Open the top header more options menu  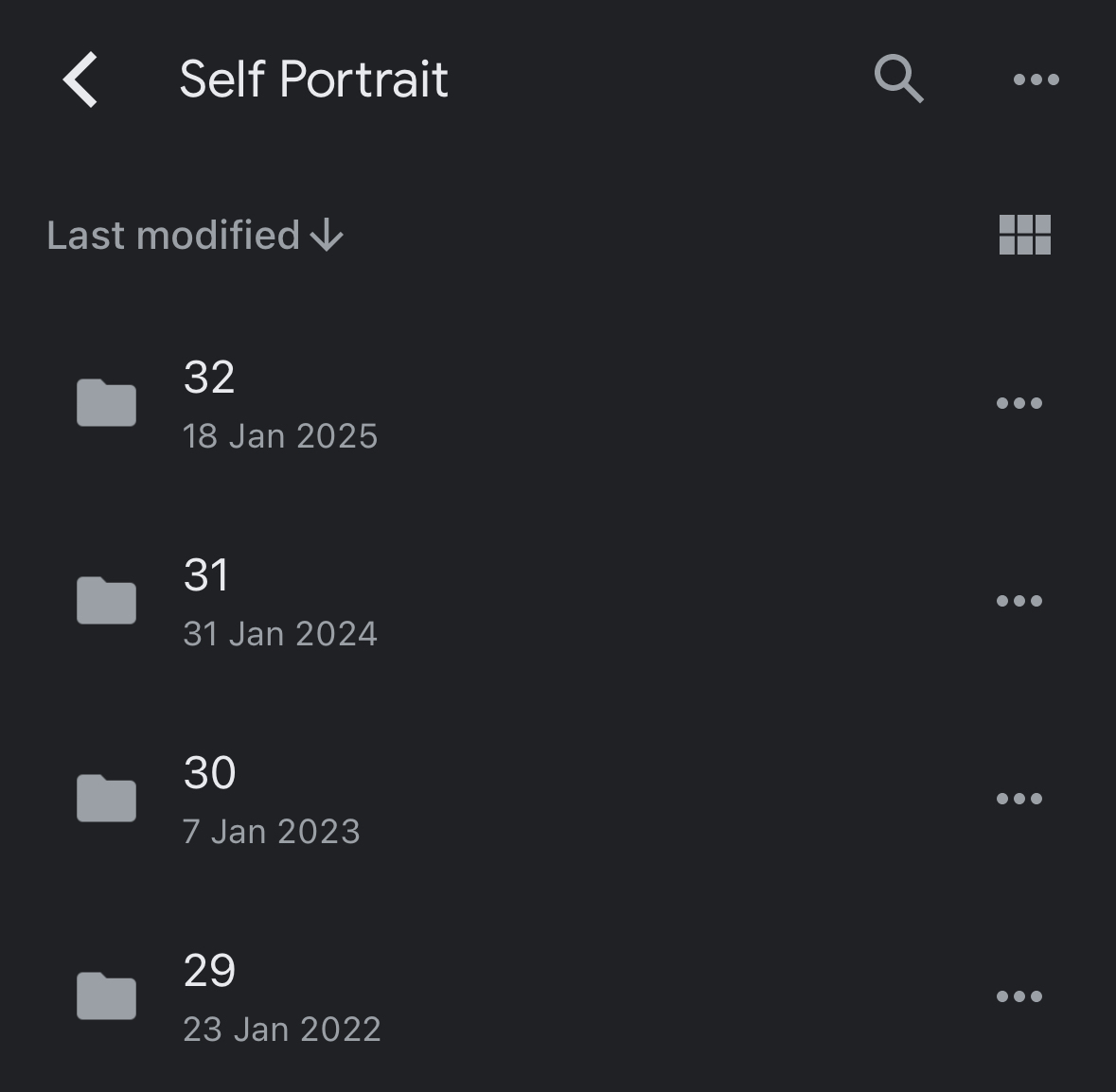pos(1036,79)
